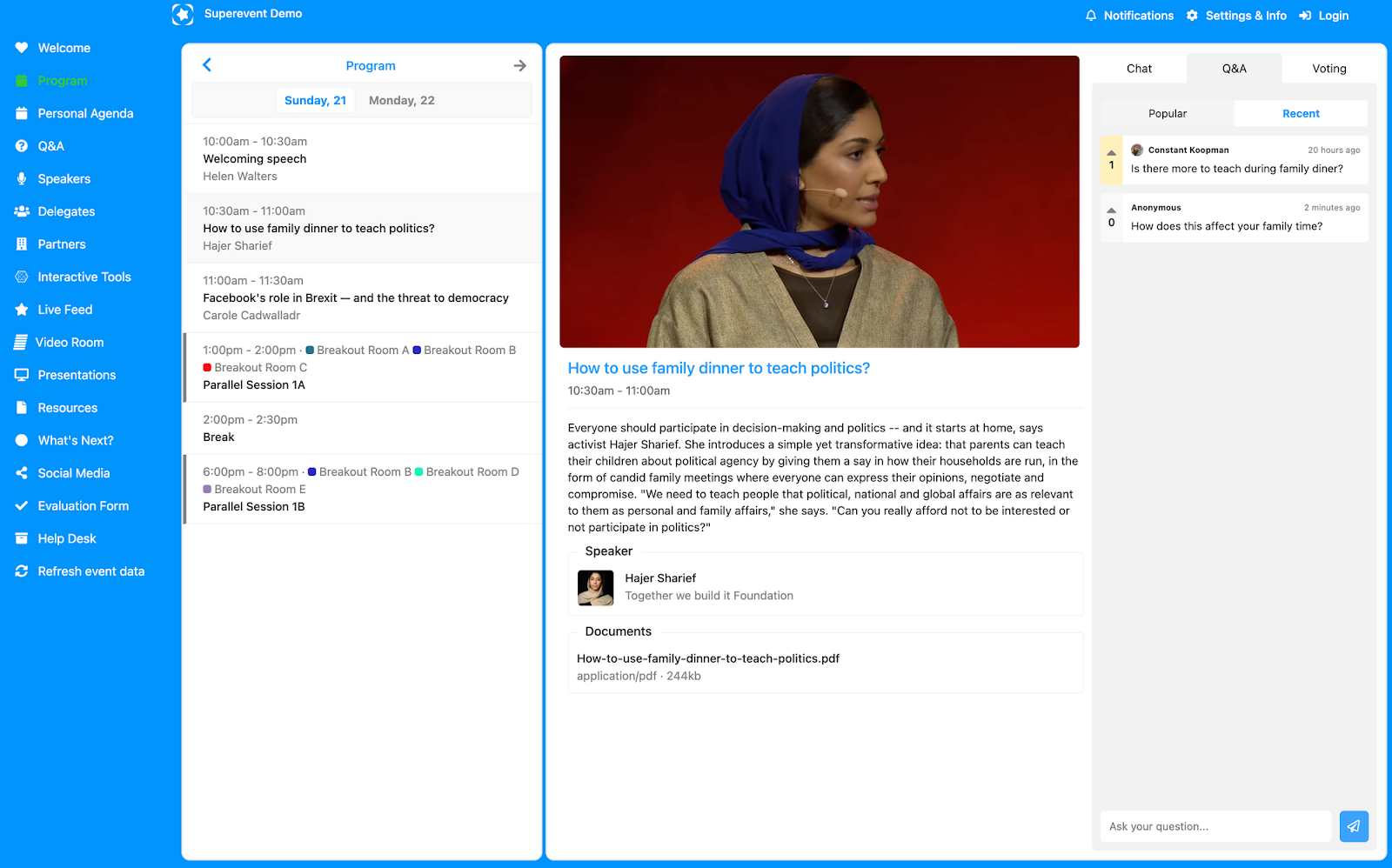Click the Refresh event data sync icon
Image resolution: width=1392 pixels, height=868 pixels.
pyautogui.click(x=22, y=571)
